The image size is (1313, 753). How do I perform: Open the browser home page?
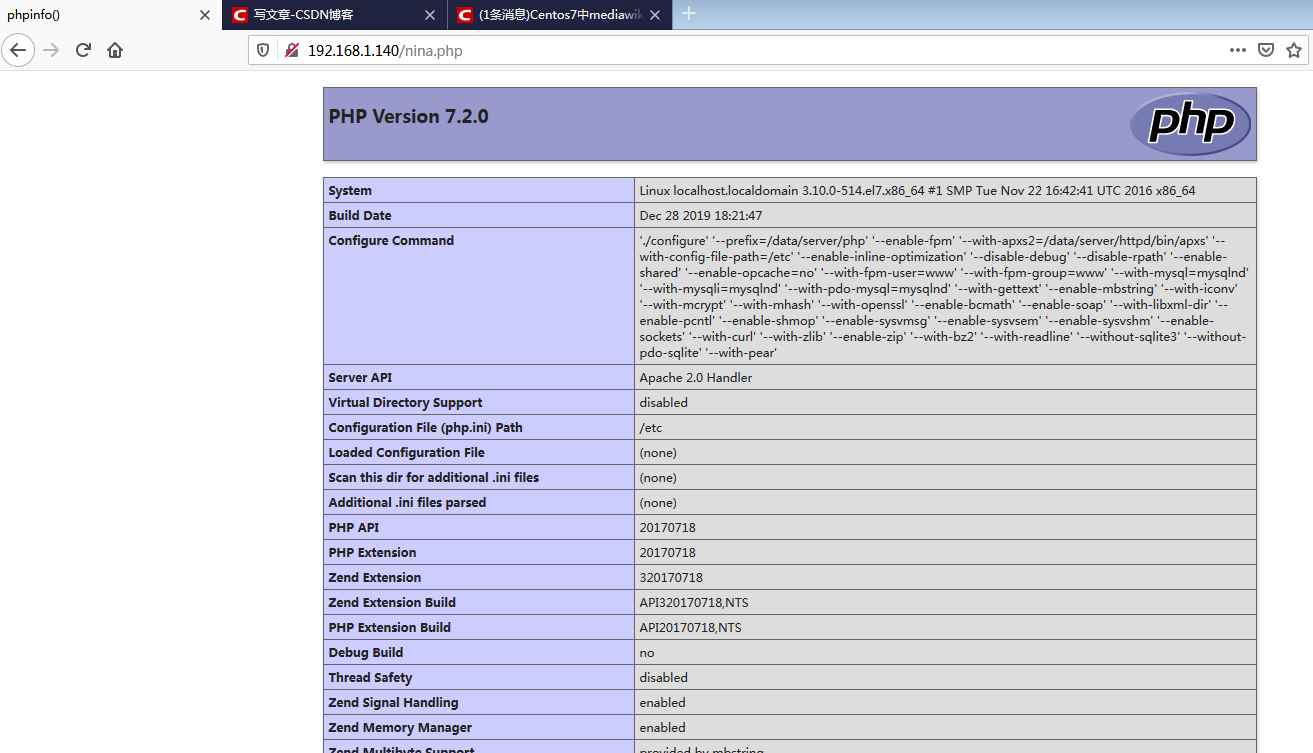[x=115, y=50]
